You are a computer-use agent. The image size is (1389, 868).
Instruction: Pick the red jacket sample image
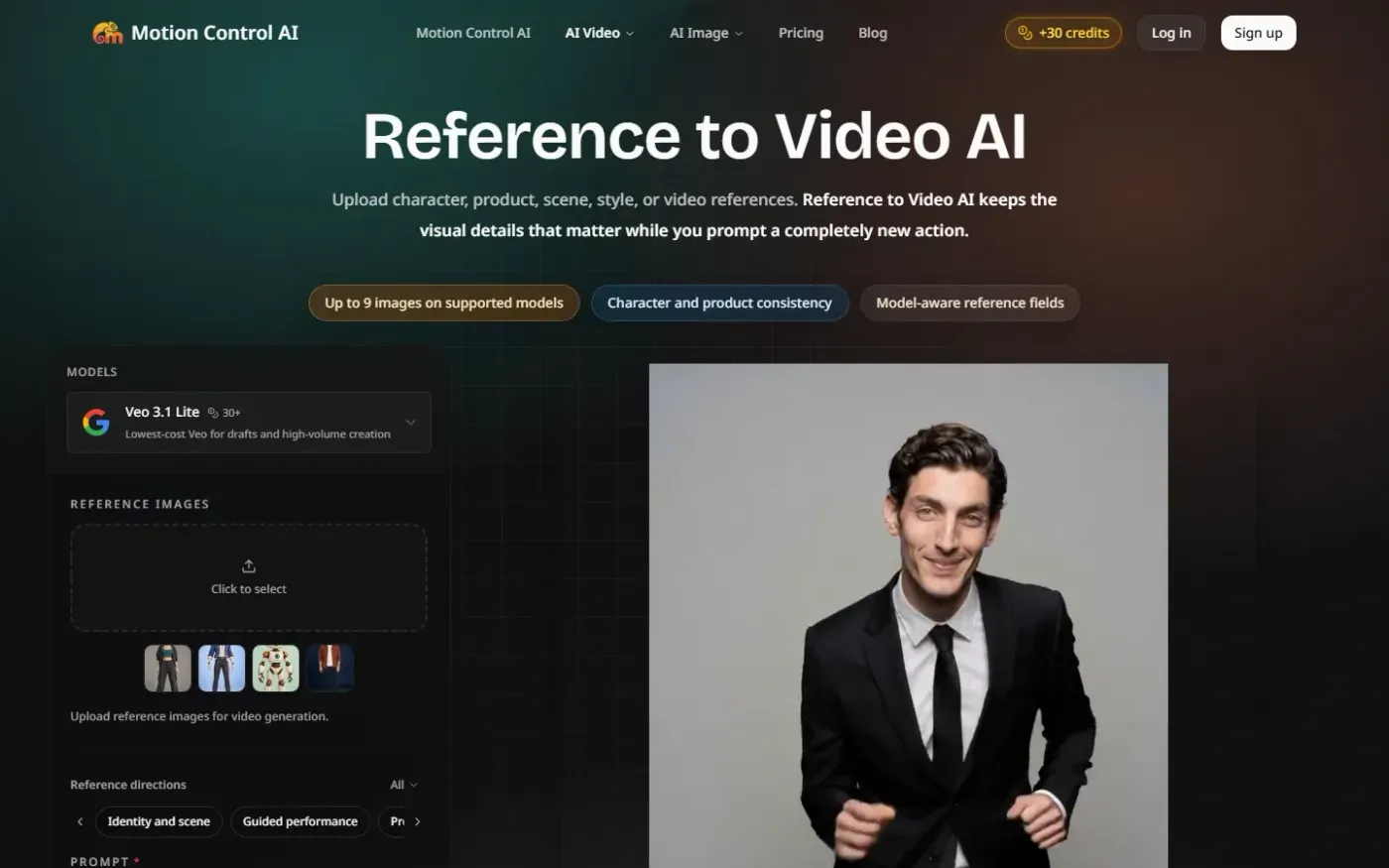tap(330, 668)
